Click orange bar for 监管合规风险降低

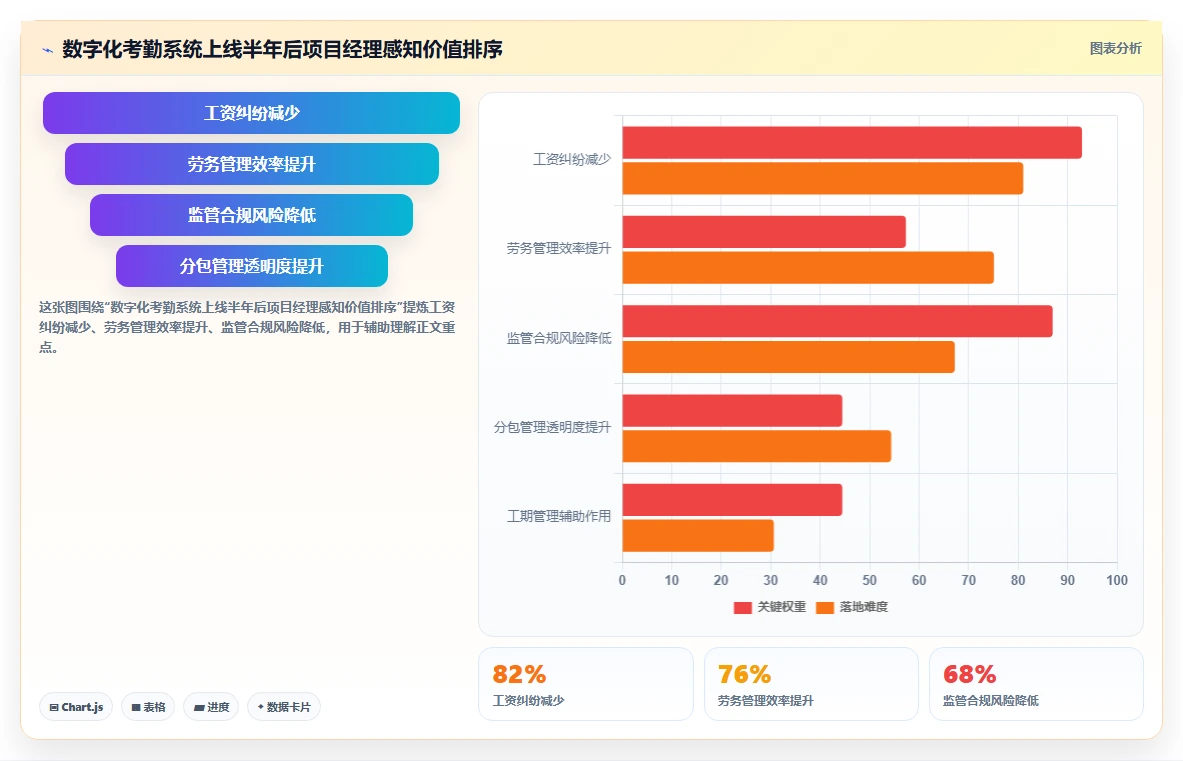(x=788, y=357)
